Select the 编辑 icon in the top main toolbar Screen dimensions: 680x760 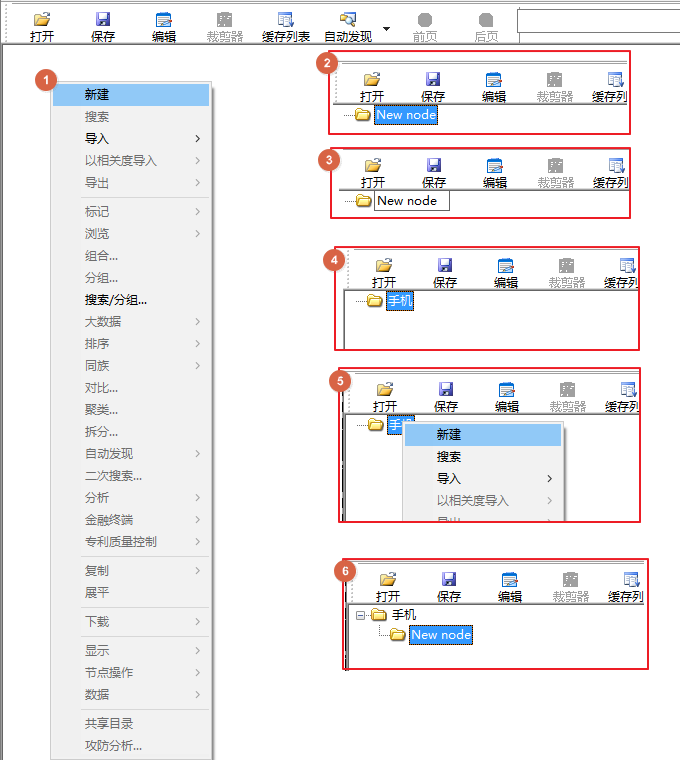point(163,20)
